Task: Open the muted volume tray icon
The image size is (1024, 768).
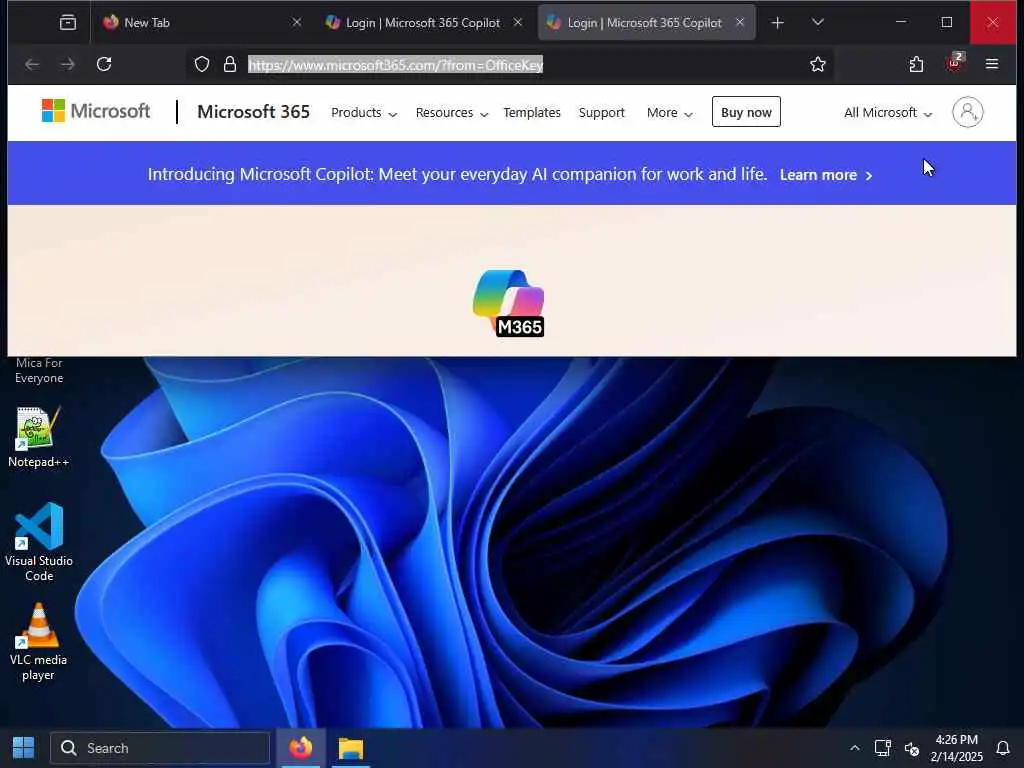Action: tap(912, 748)
